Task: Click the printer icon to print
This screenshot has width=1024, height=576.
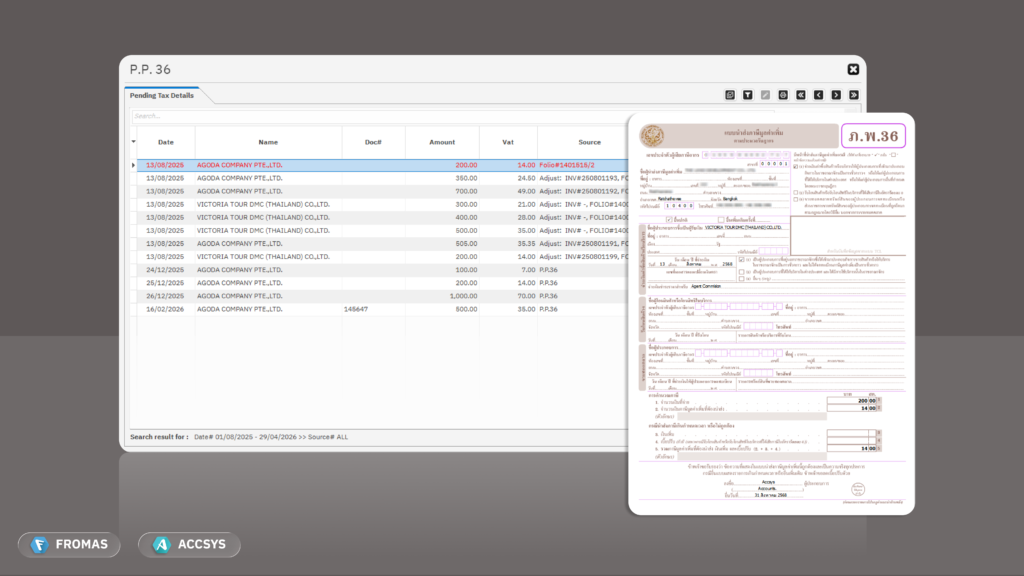Action: (x=783, y=95)
